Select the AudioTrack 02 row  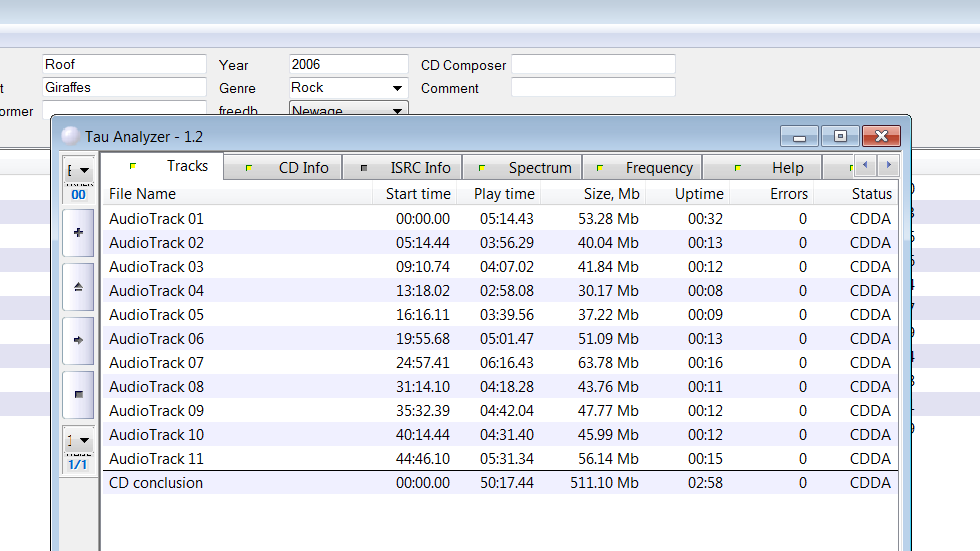[500, 242]
